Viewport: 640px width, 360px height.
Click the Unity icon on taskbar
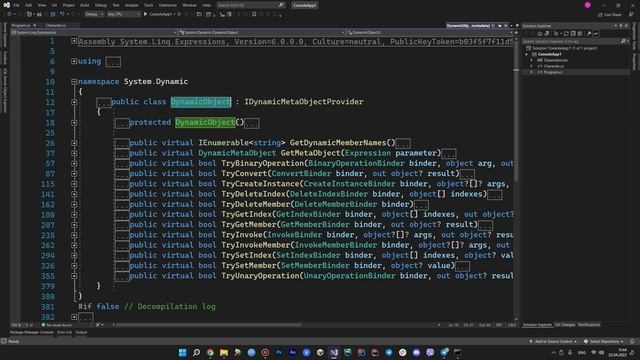[320, 352]
